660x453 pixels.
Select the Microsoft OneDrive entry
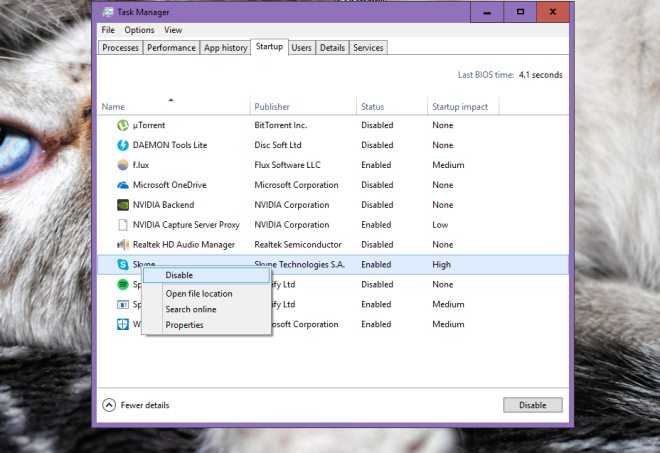pyautogui.click(x=170, y=185)
